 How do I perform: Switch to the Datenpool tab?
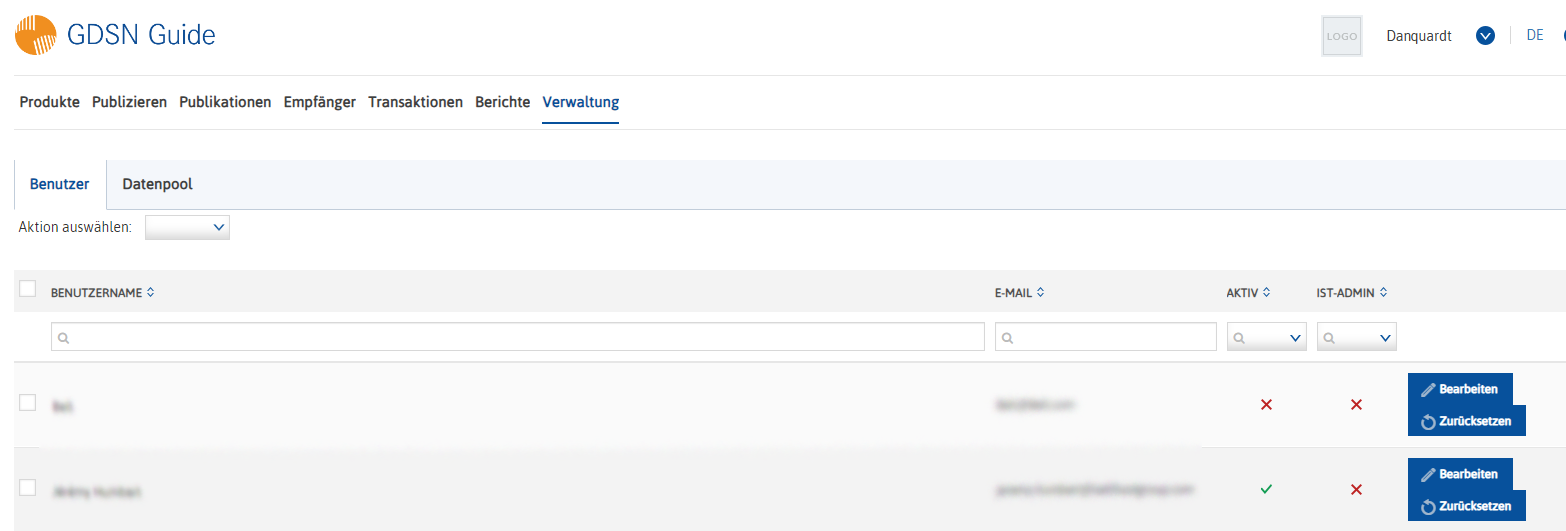click(x=157, y=184)
